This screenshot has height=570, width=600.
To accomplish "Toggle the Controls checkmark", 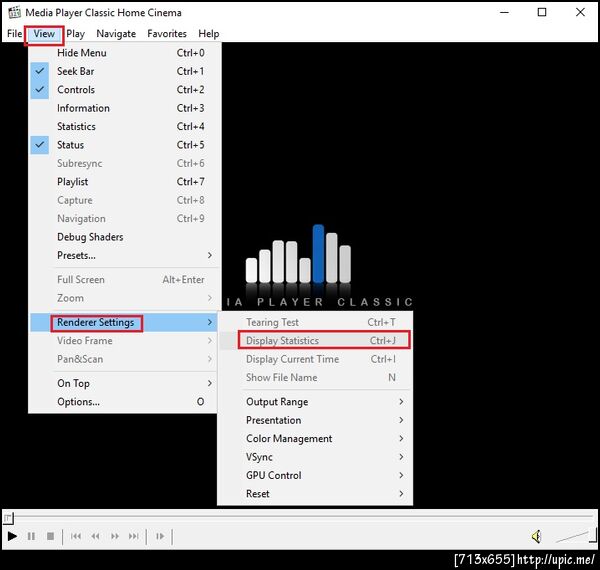I will click(40, 90).
